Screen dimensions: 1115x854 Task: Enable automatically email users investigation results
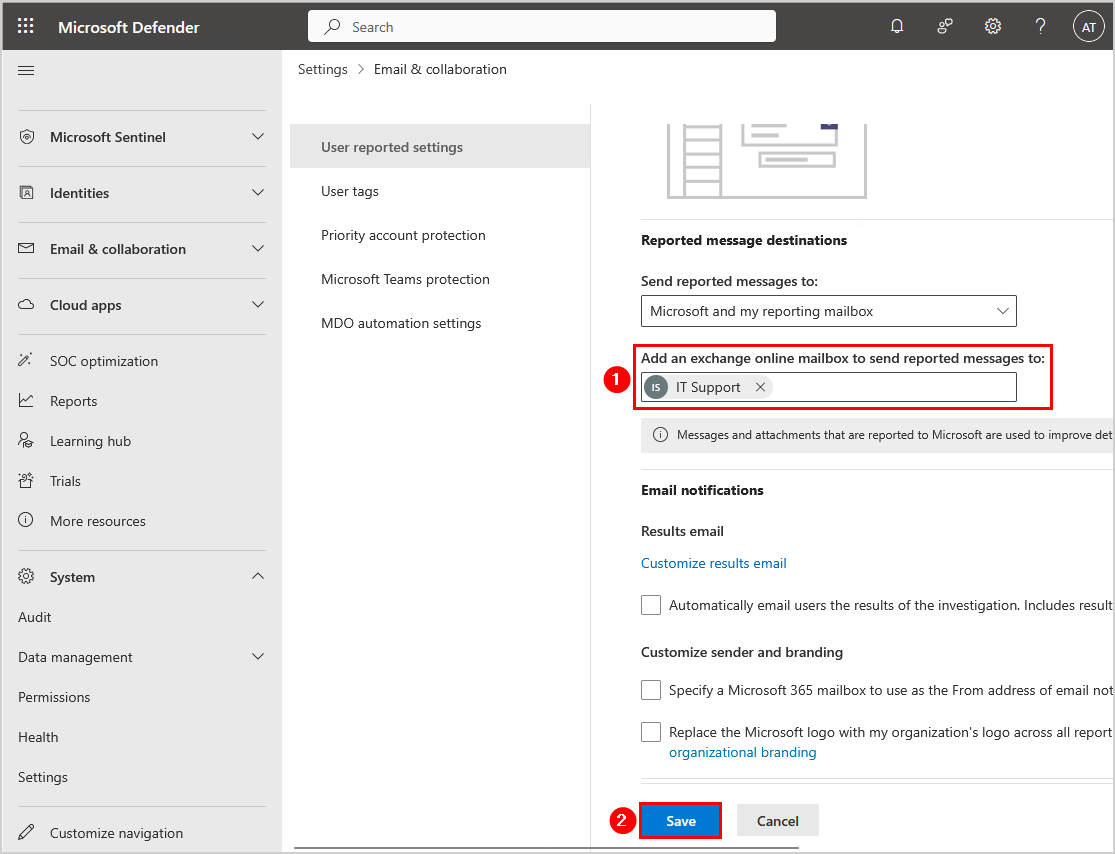[651, 605]
